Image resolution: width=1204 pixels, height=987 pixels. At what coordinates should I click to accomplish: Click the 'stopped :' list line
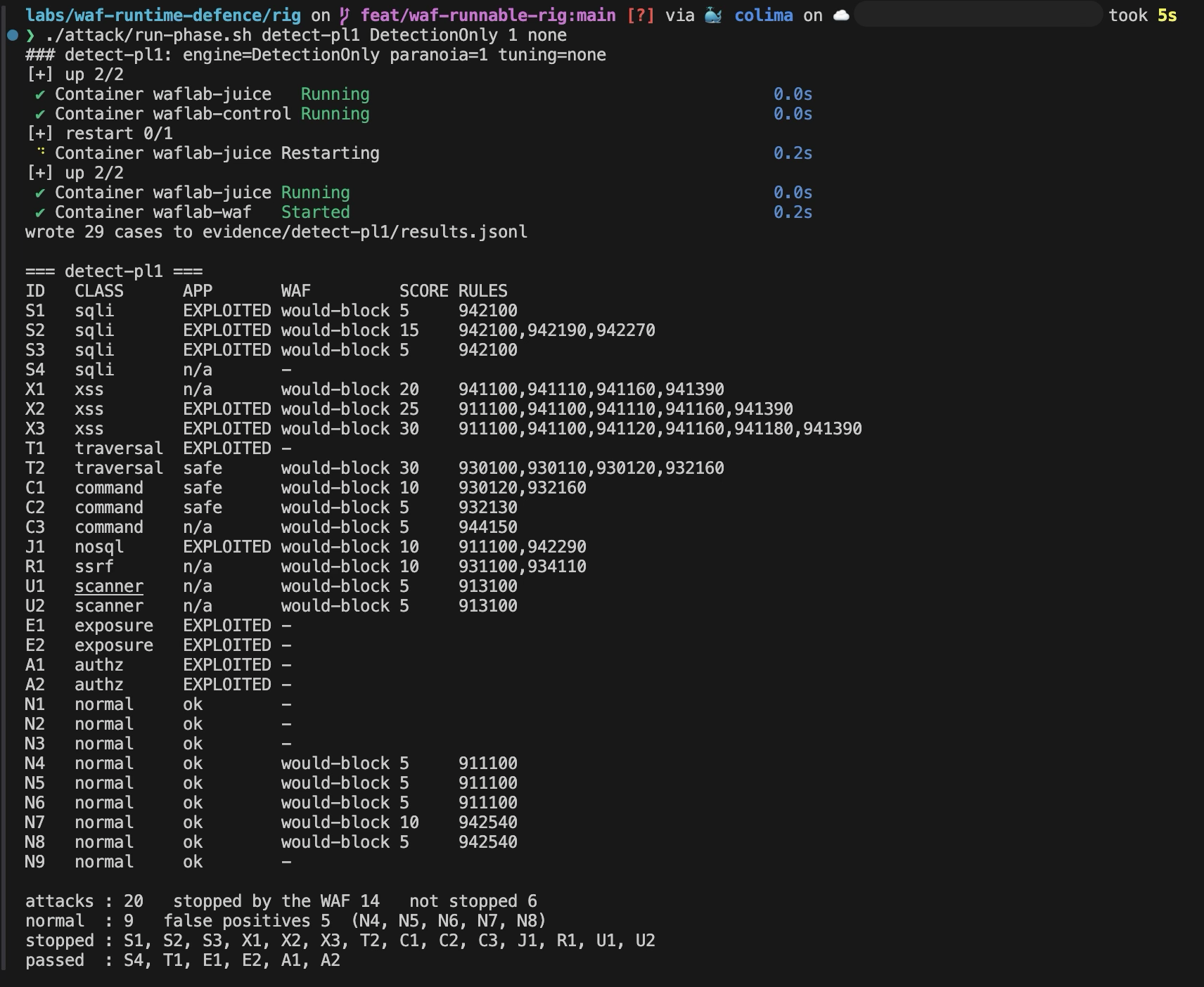(x=340, y=941)
